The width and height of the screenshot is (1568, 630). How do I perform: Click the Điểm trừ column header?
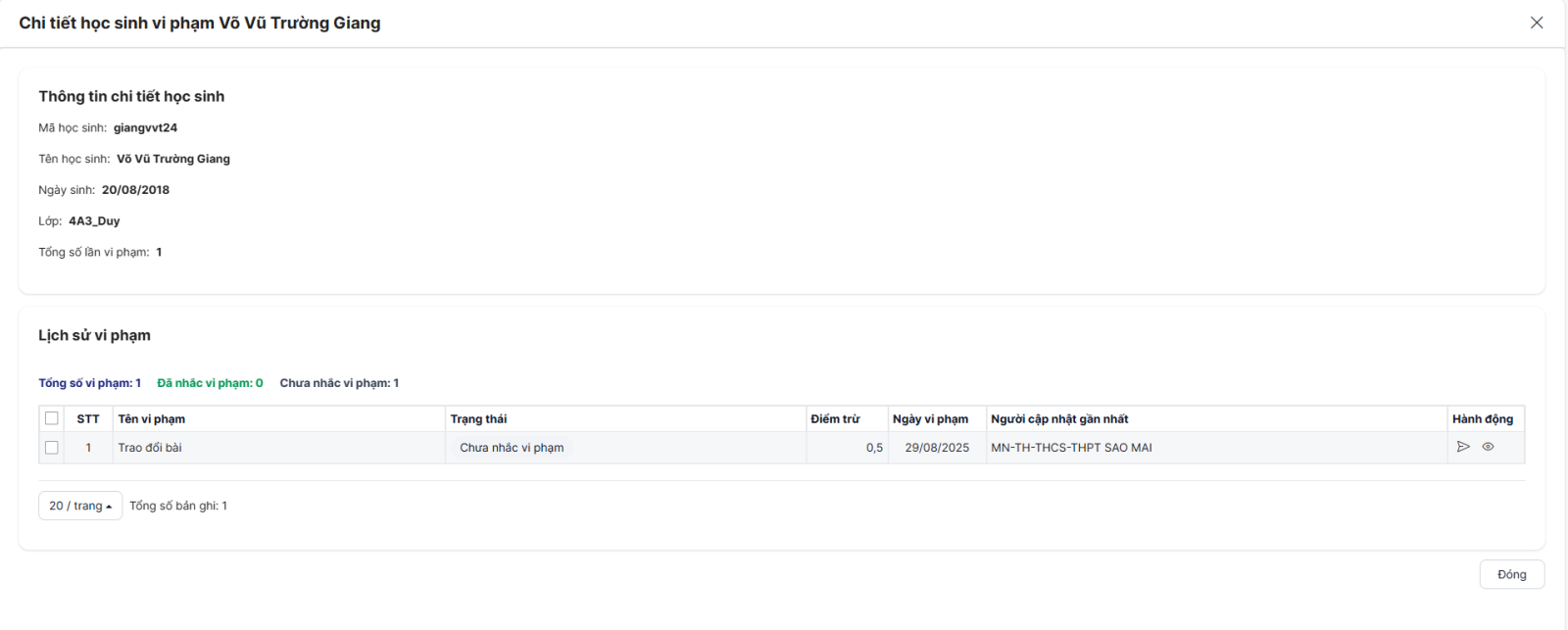(835, 418)
